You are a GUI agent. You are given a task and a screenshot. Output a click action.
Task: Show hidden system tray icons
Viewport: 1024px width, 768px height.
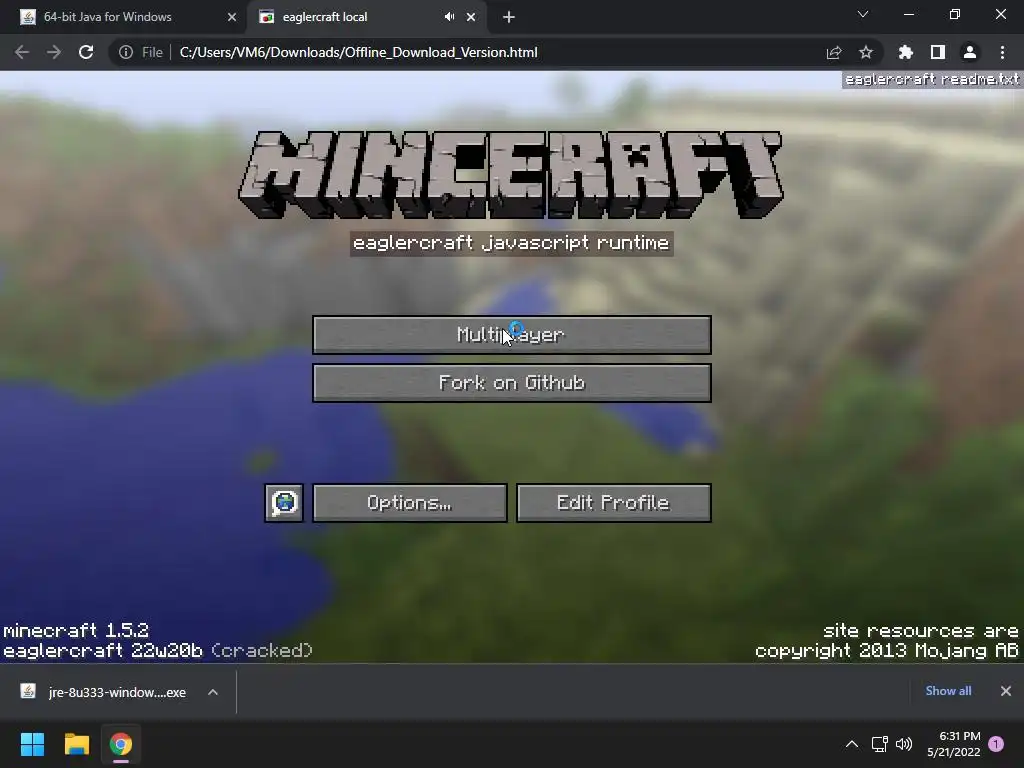pyautogui.click(x=852, y=744)
